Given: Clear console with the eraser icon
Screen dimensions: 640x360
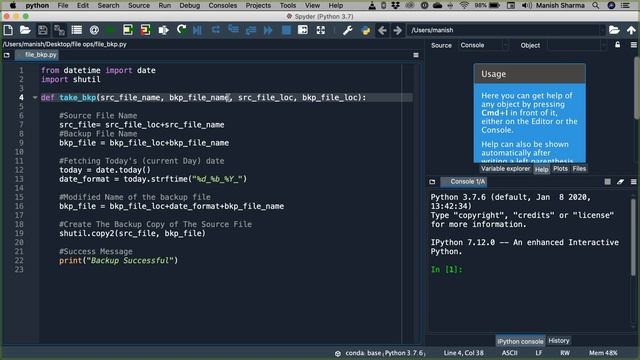Looking at the screenshot, I should (620, 182).
